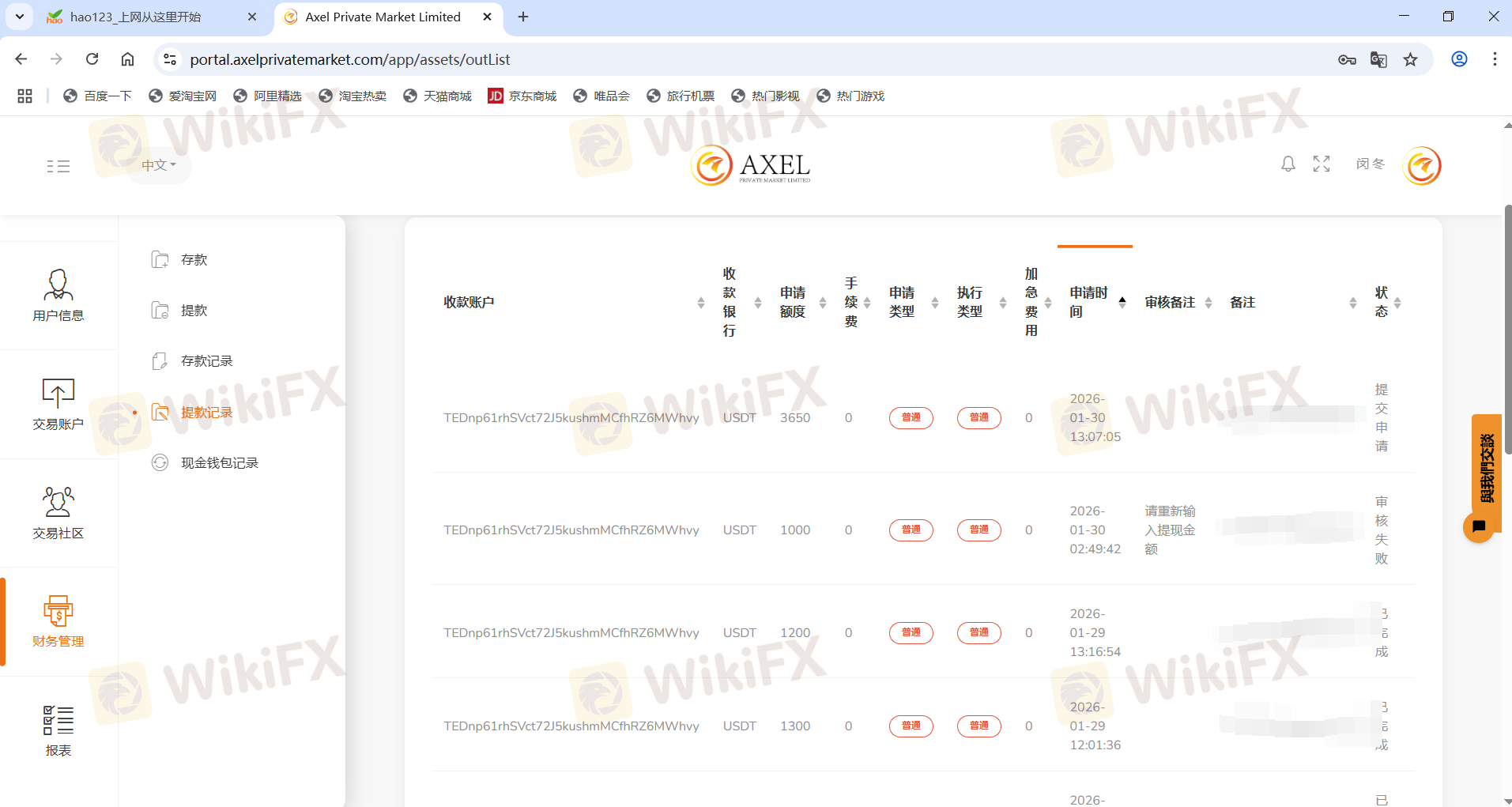Open the 中文 language dropdown

pos(158,165)
